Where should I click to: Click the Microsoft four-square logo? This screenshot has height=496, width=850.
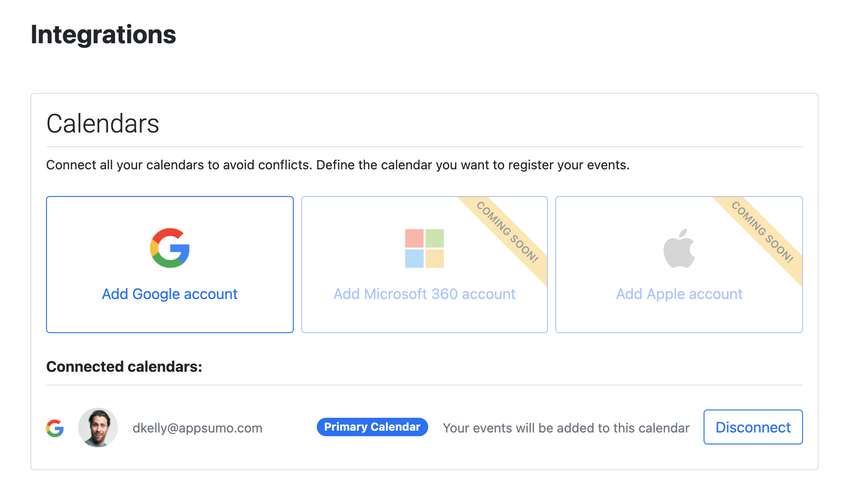coord(424,248)
